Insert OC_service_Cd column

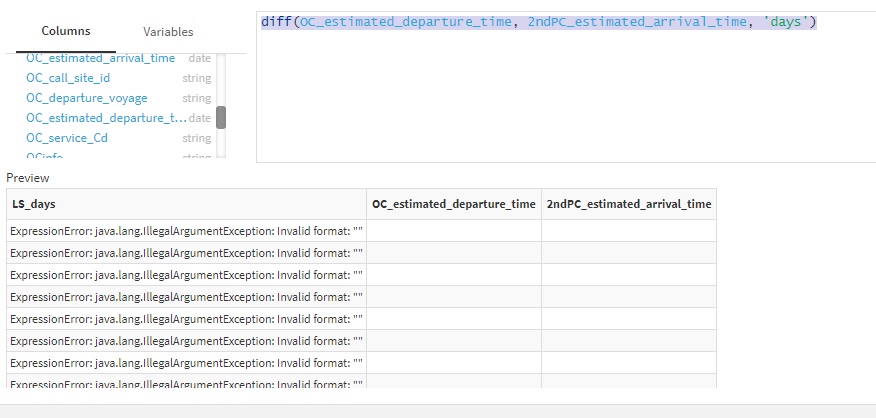coord(67,138)
